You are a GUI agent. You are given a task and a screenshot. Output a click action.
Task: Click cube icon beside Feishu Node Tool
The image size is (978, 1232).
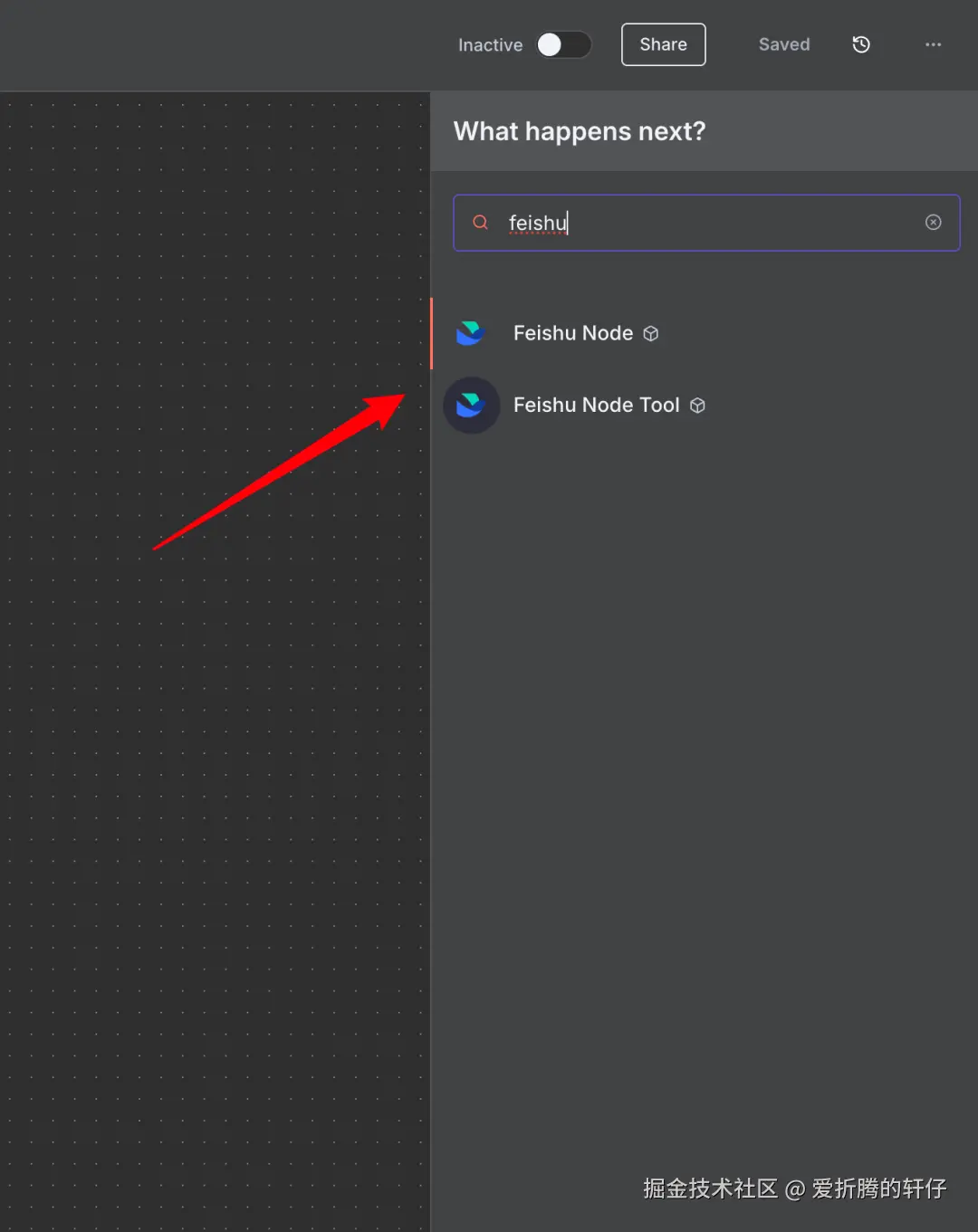click(697, 406)
